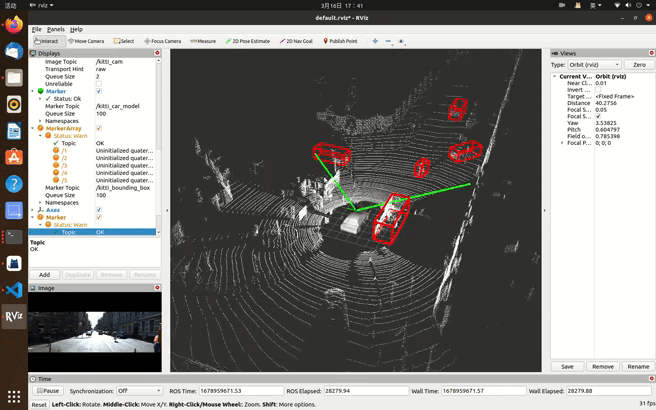This screenshot has width=656, height=410.
Task: Close the Image panel
Action: (157, 287)
